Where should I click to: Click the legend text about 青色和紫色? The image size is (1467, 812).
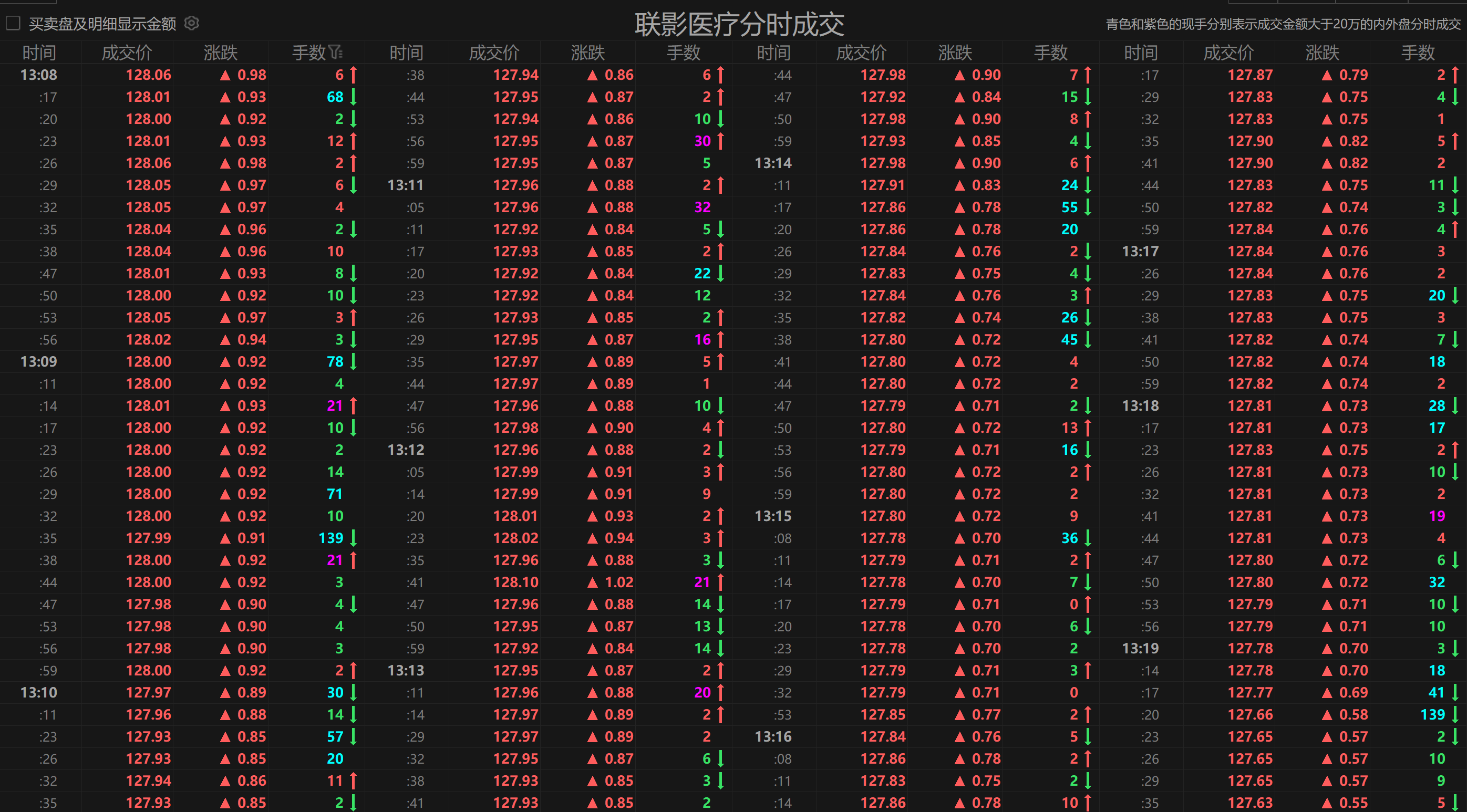coord(1283,24)
